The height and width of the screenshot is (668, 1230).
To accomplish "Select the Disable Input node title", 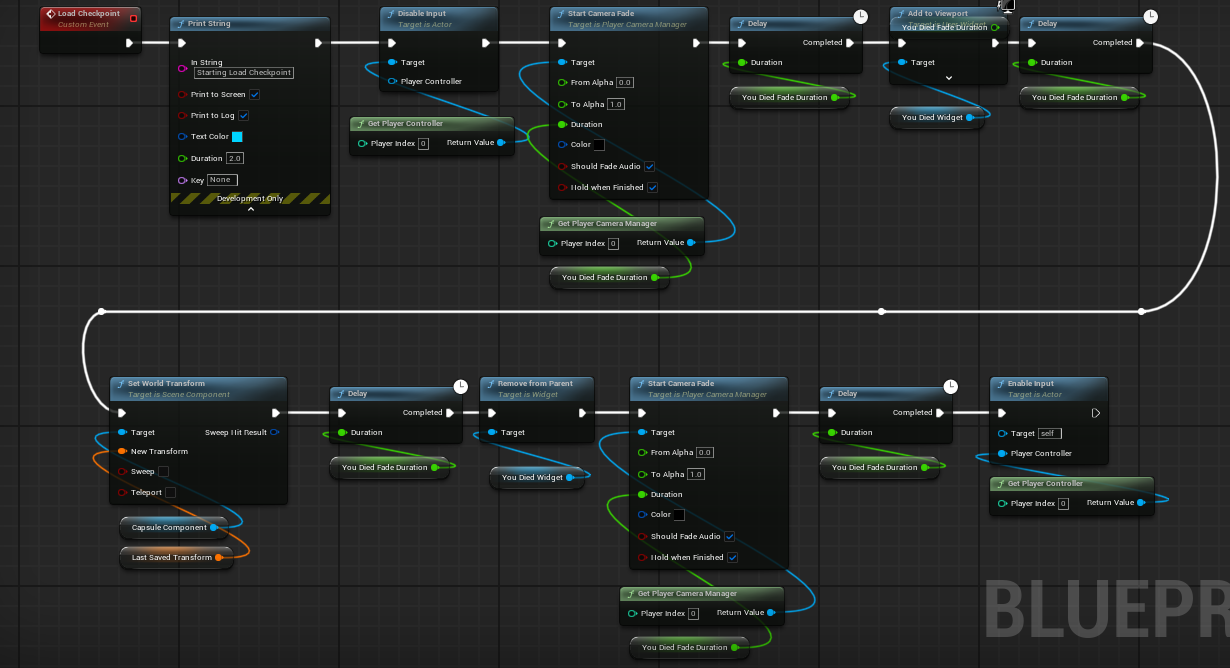I will (x=422, y=14).
